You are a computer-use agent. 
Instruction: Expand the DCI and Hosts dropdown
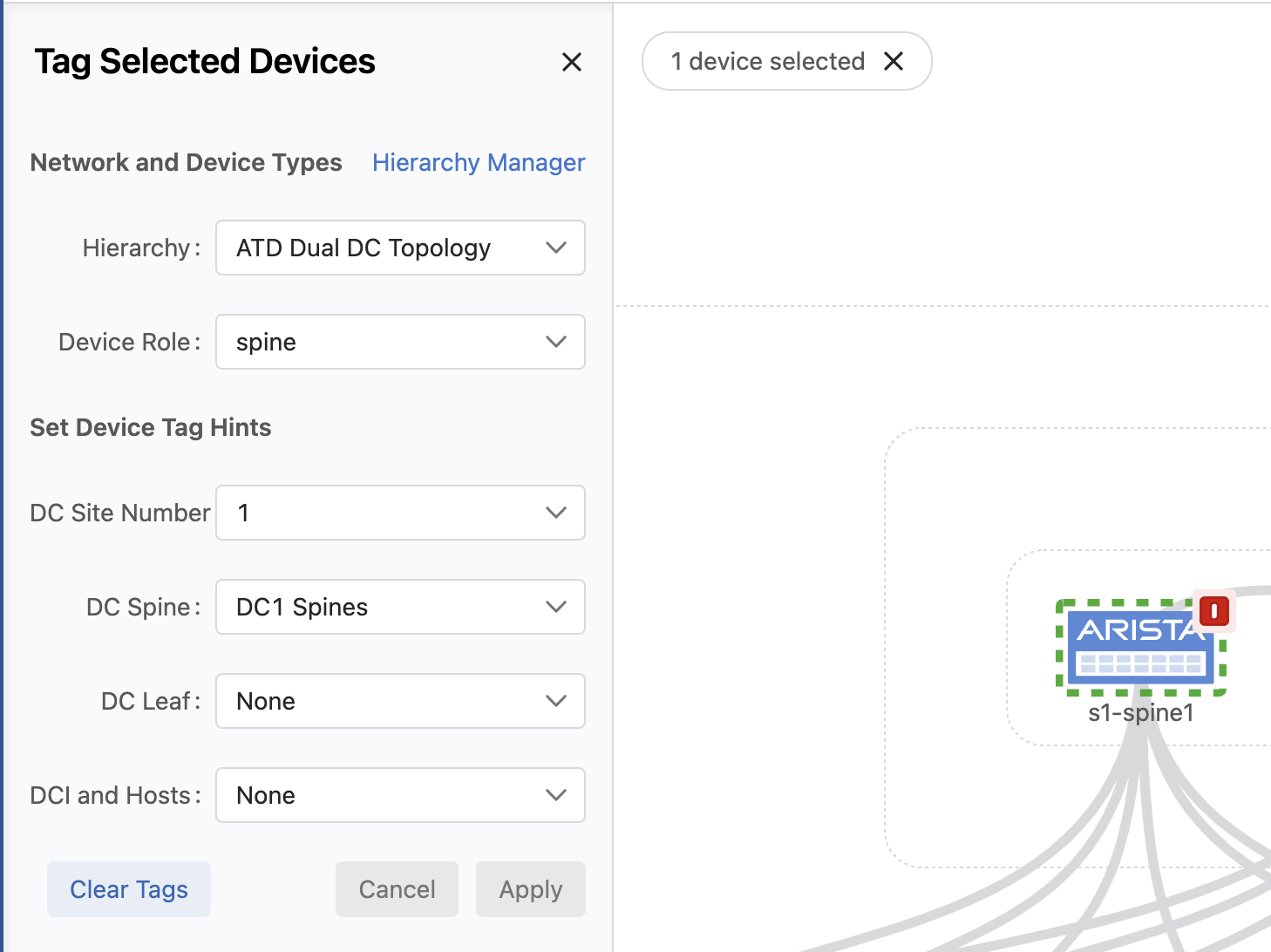400,795
